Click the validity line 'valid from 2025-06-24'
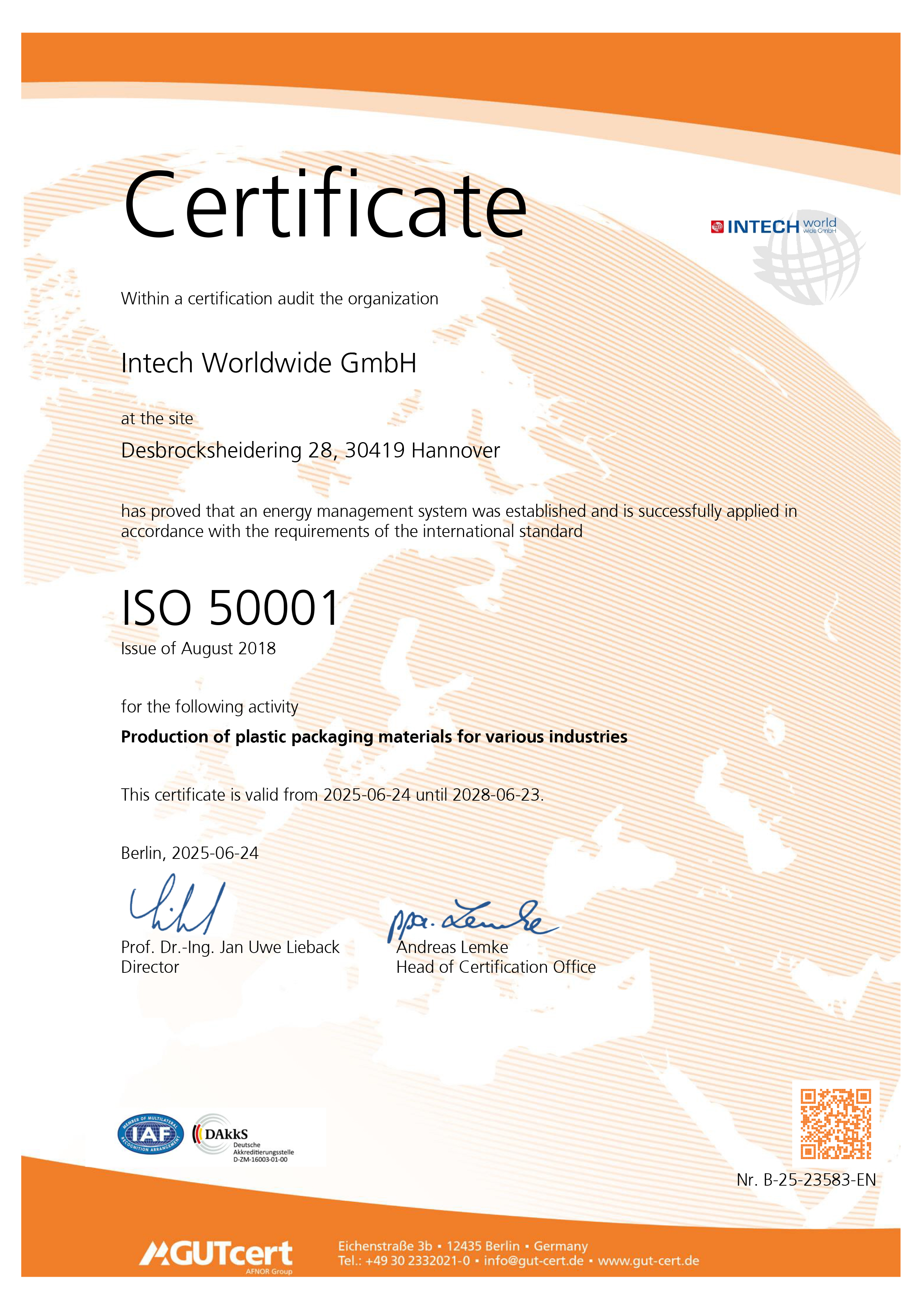This screenshot has width=924, height=1307. point(333,795)
